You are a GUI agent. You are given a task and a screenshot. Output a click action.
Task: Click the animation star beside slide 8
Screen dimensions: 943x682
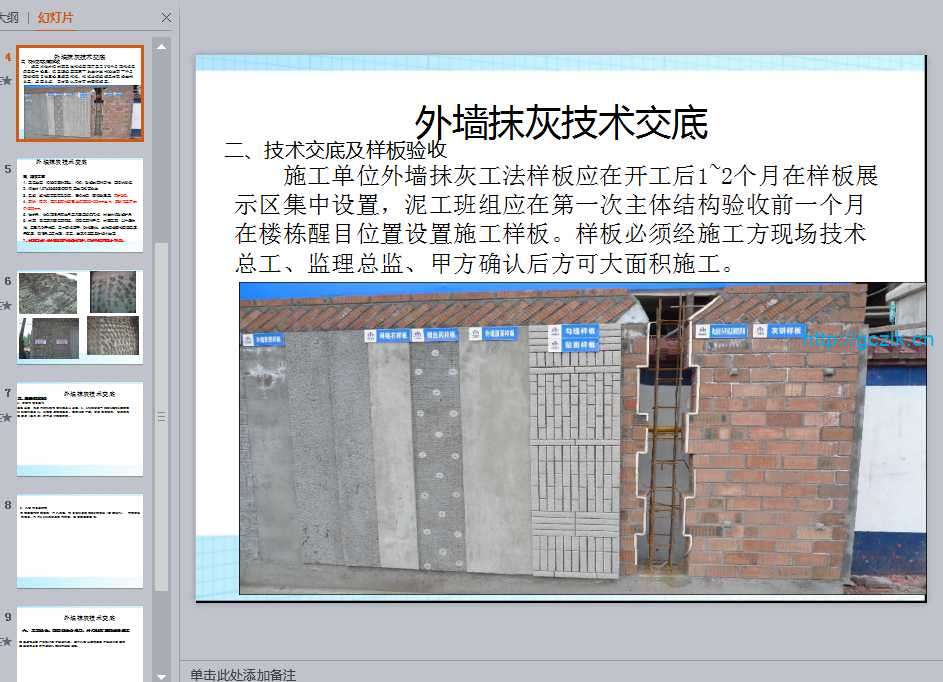pos(8,529)
